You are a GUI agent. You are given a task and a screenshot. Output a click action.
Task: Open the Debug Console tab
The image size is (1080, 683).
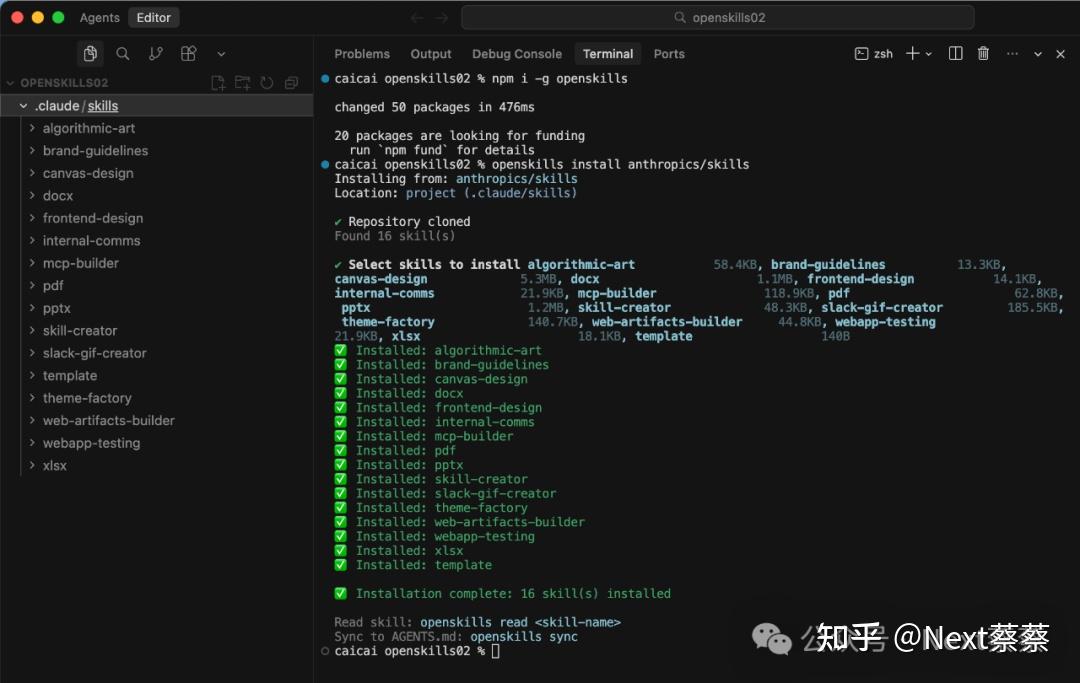point(517,53)
